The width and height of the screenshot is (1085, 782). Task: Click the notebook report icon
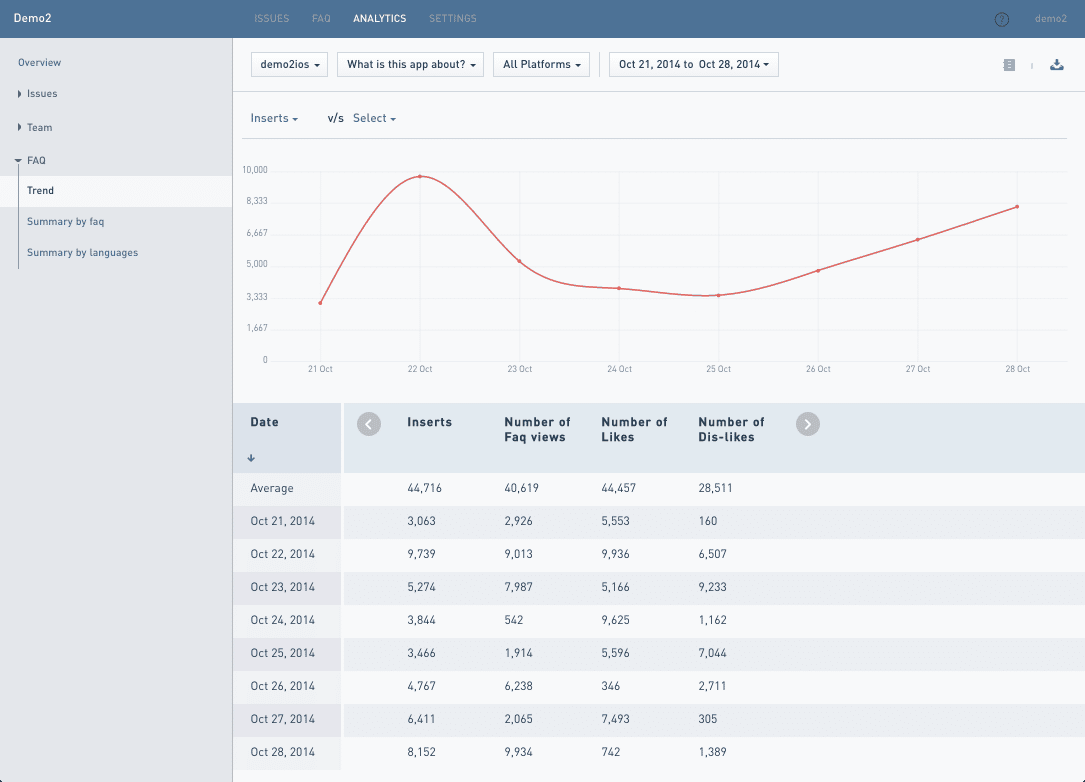(x=1008, y=65)
